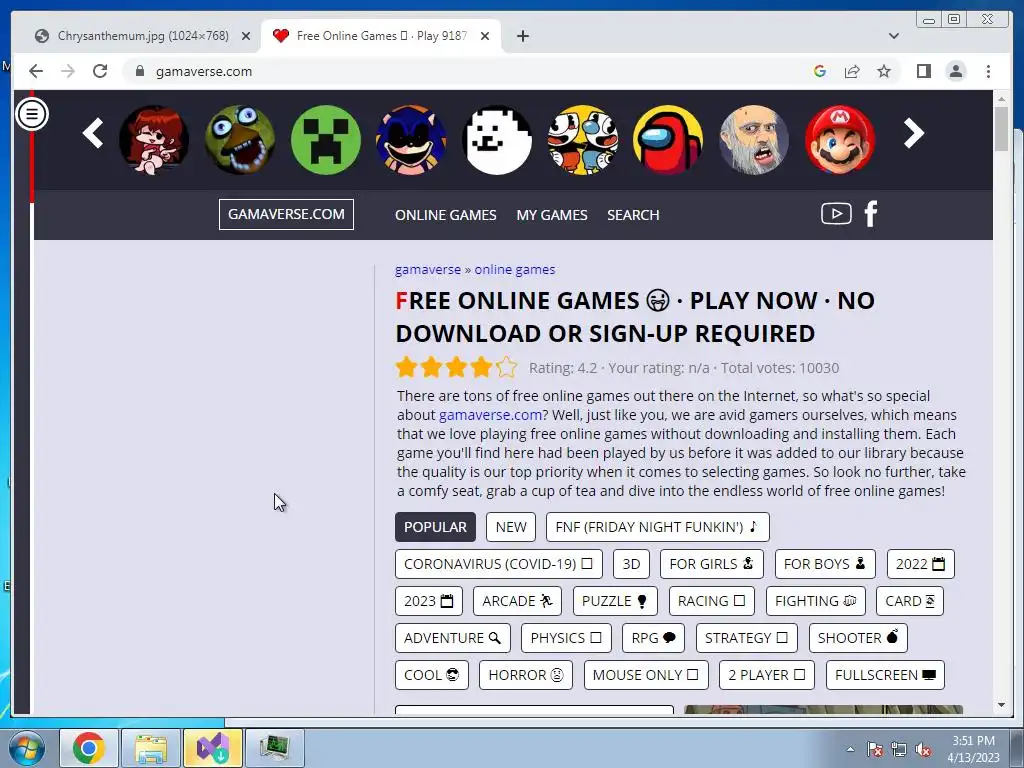This screenshot has height=768, width=1024.
Task: Click gamaverse.com link in description
Action: tap(490, 415)
